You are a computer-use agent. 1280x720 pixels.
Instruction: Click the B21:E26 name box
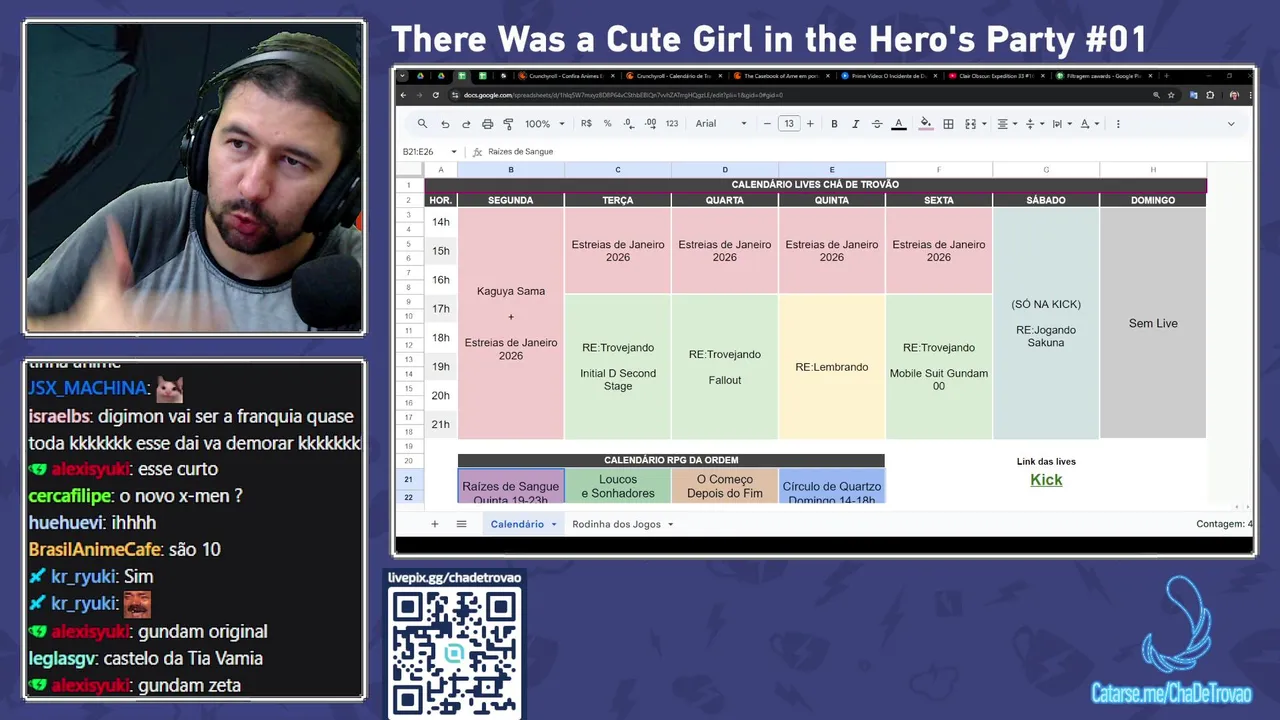[x=430, y=152]
